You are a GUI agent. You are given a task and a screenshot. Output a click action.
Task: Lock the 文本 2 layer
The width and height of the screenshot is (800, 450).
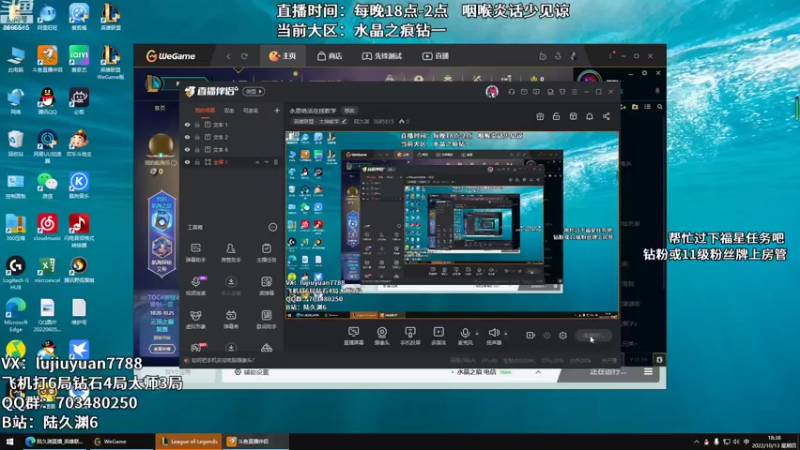click(x=197, y=137)
